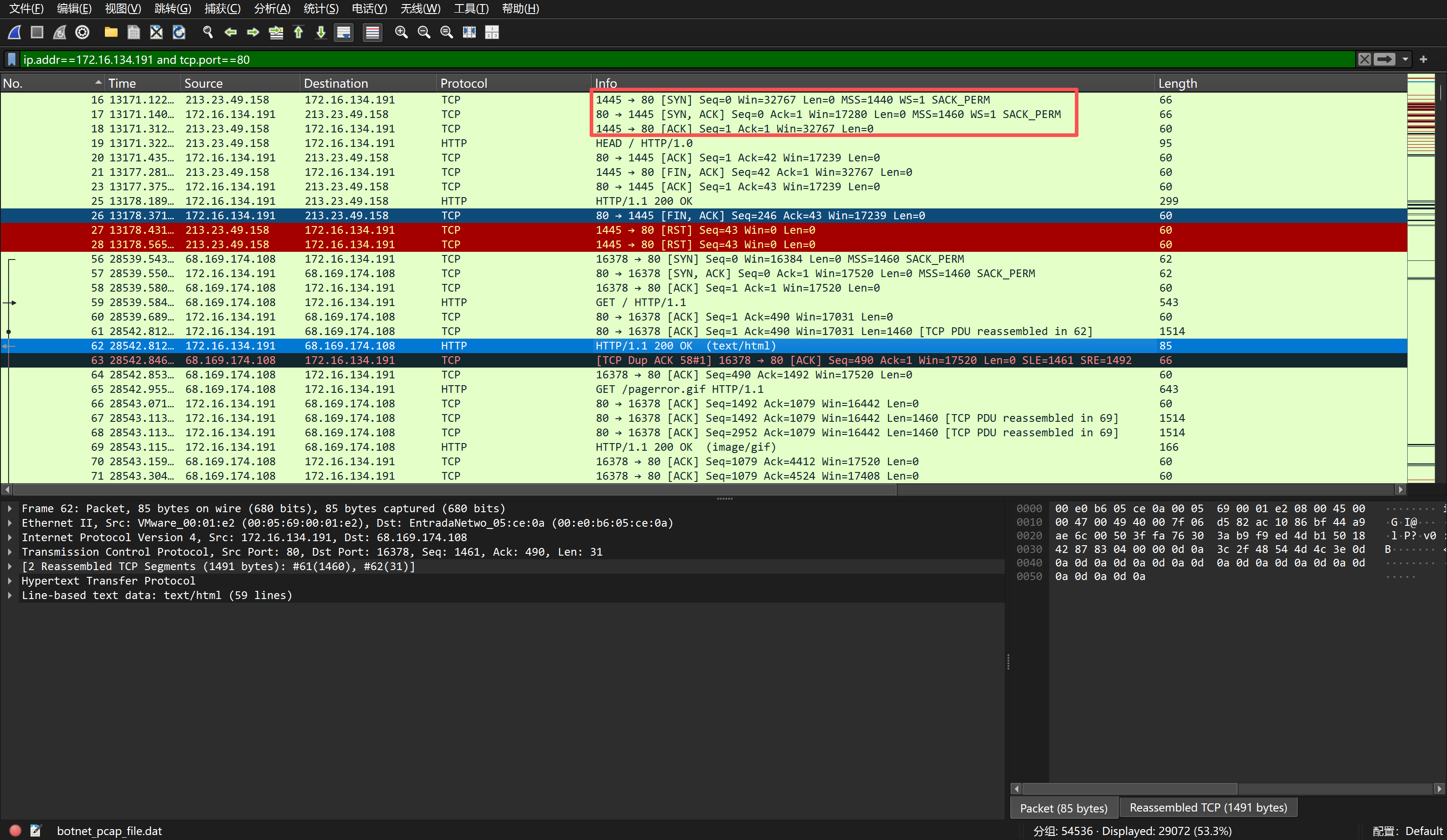Clear the display filter with X button

point(1364,59)
